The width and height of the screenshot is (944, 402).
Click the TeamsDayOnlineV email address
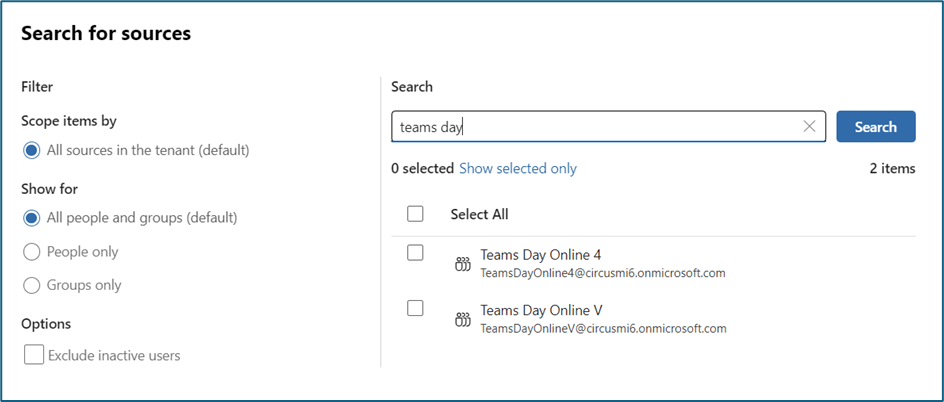(602, 328)
